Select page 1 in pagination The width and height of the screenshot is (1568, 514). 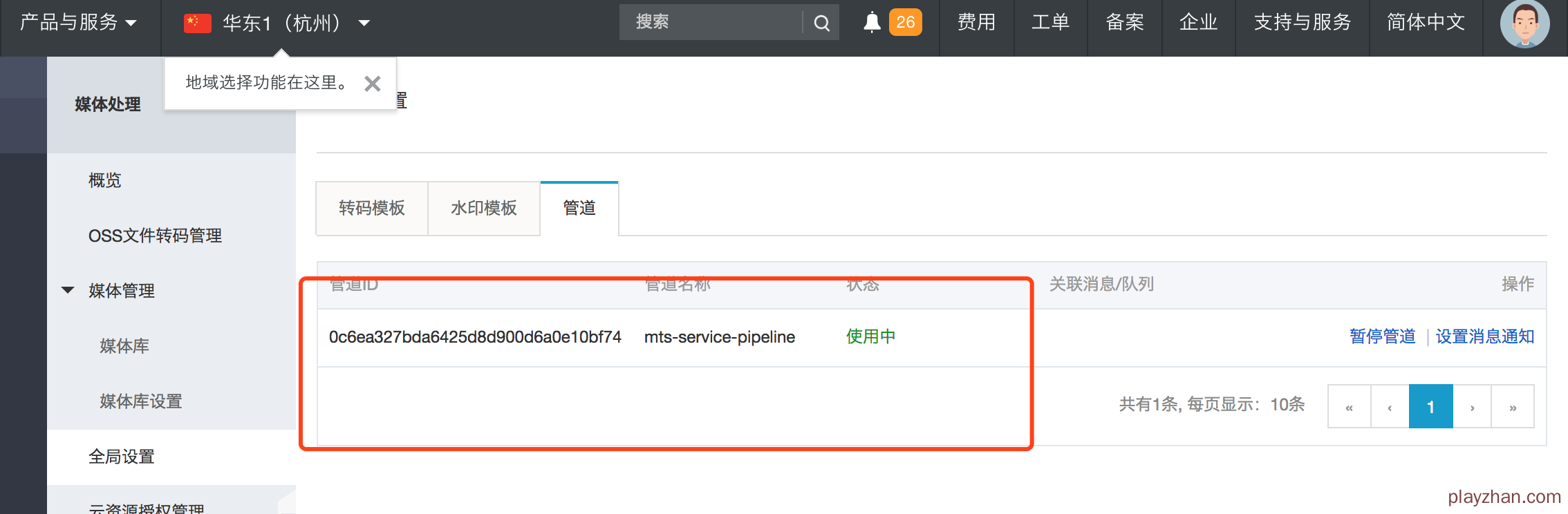click(1430, 407)
